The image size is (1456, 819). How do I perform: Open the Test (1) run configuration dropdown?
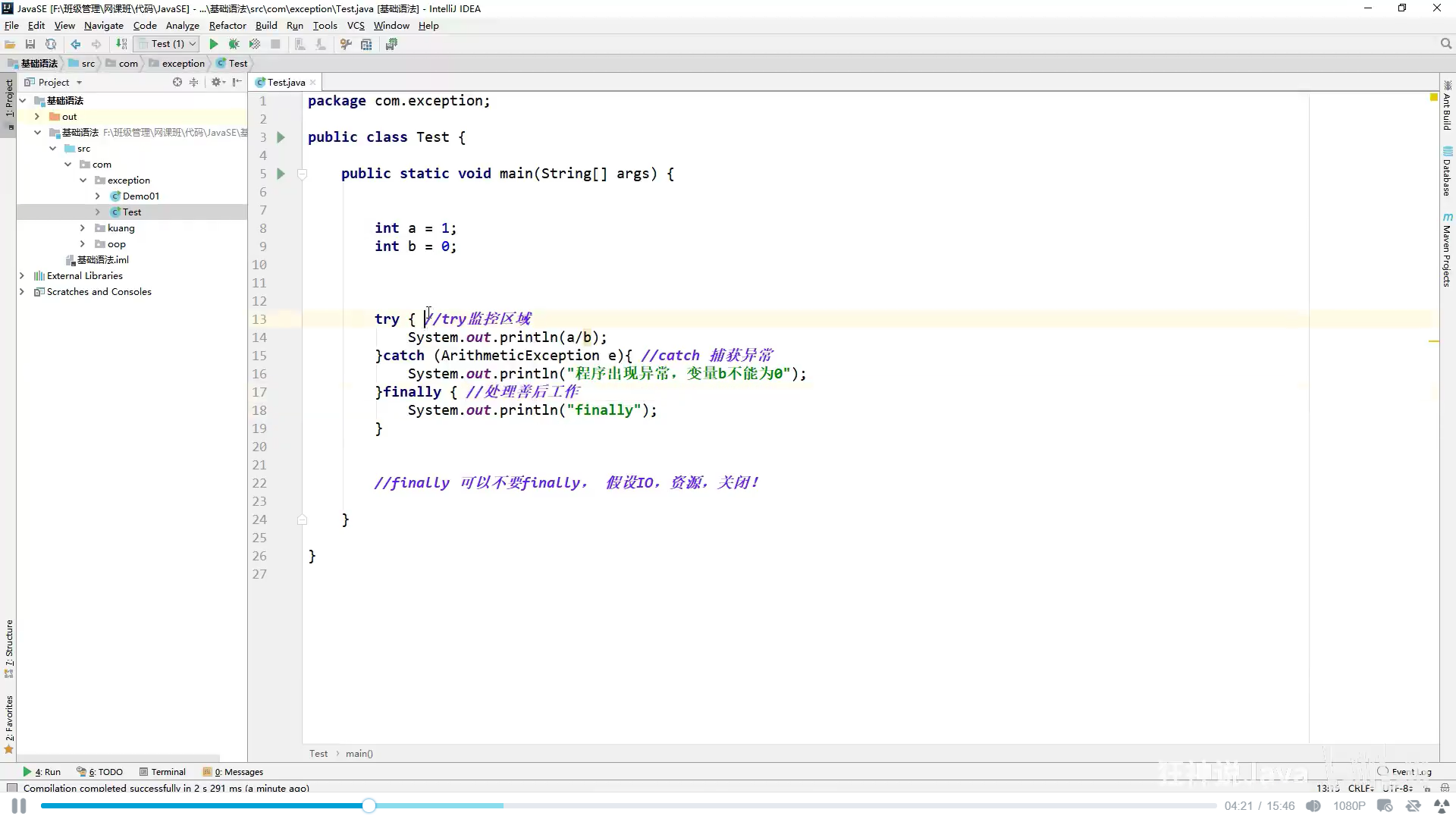pos(168,44)
